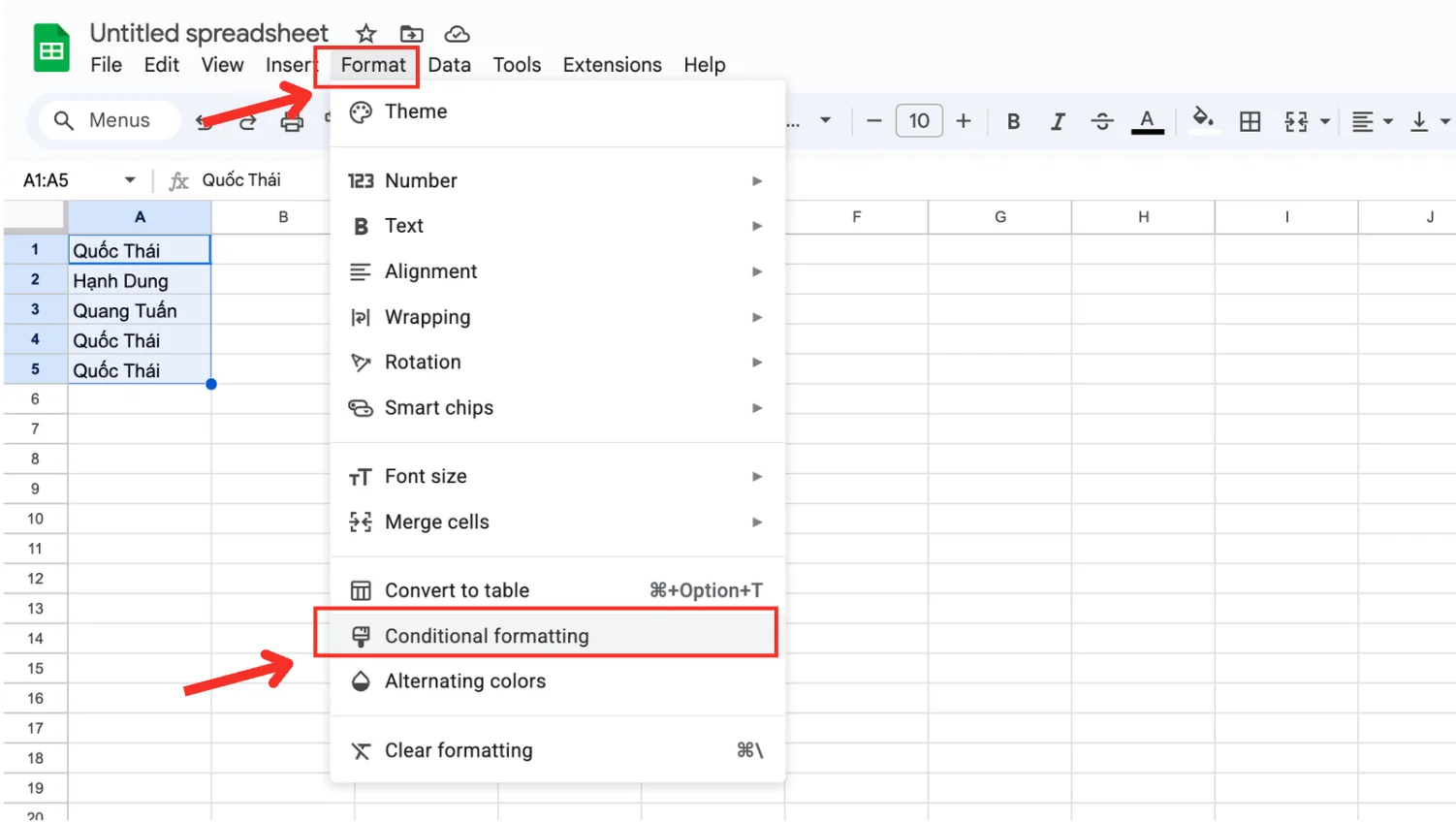The image size is (1456, 822).
Task: Increase font size with plus button
Action: point(964,121)
